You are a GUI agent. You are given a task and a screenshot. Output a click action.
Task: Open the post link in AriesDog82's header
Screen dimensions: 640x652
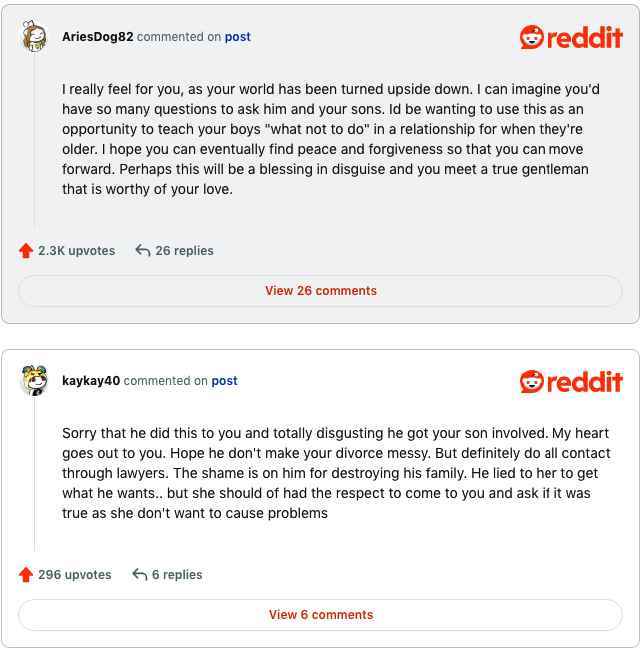[x=238, y=37]
